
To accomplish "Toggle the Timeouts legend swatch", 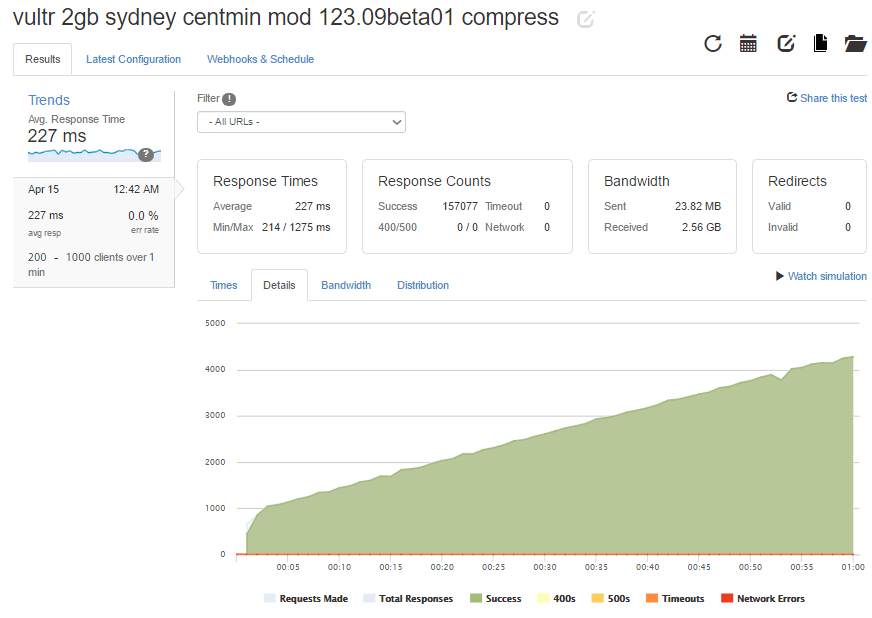I will pos(652,599).
